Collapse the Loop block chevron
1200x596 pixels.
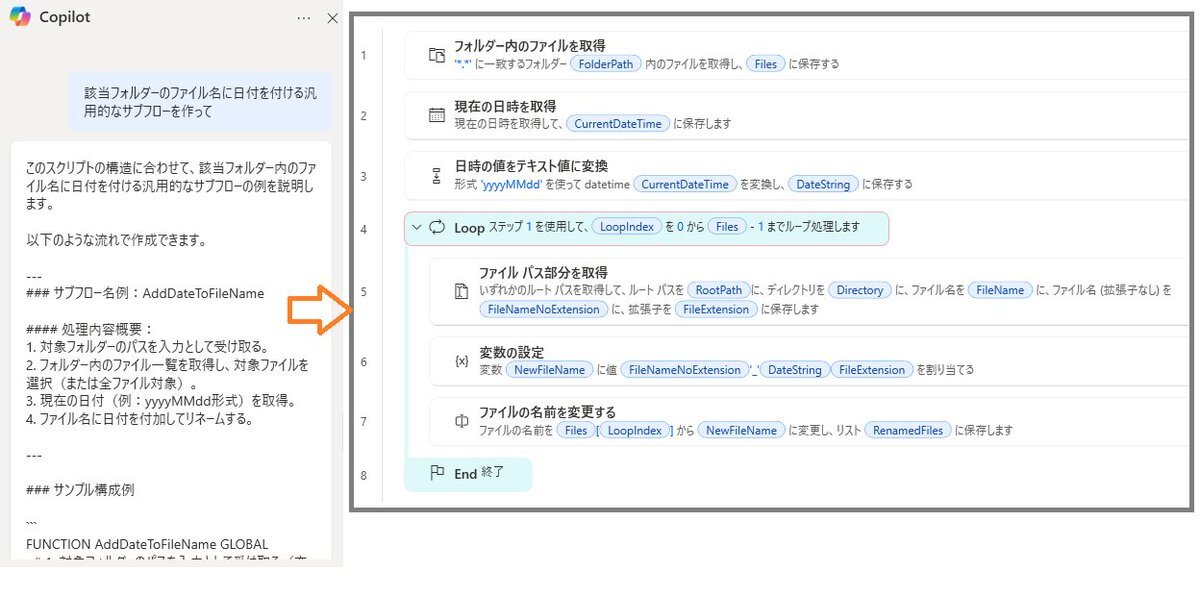pos(417,227)
